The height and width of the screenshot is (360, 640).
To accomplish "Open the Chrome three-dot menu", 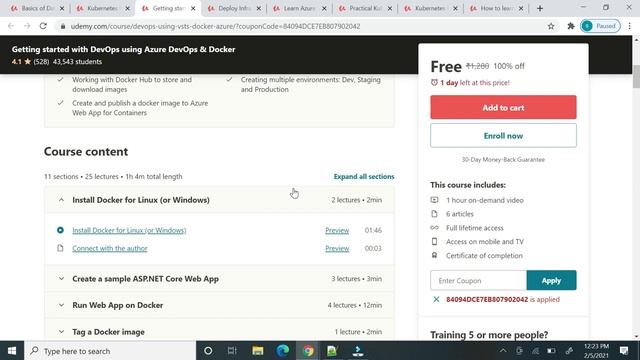I will tap(629, 26).
